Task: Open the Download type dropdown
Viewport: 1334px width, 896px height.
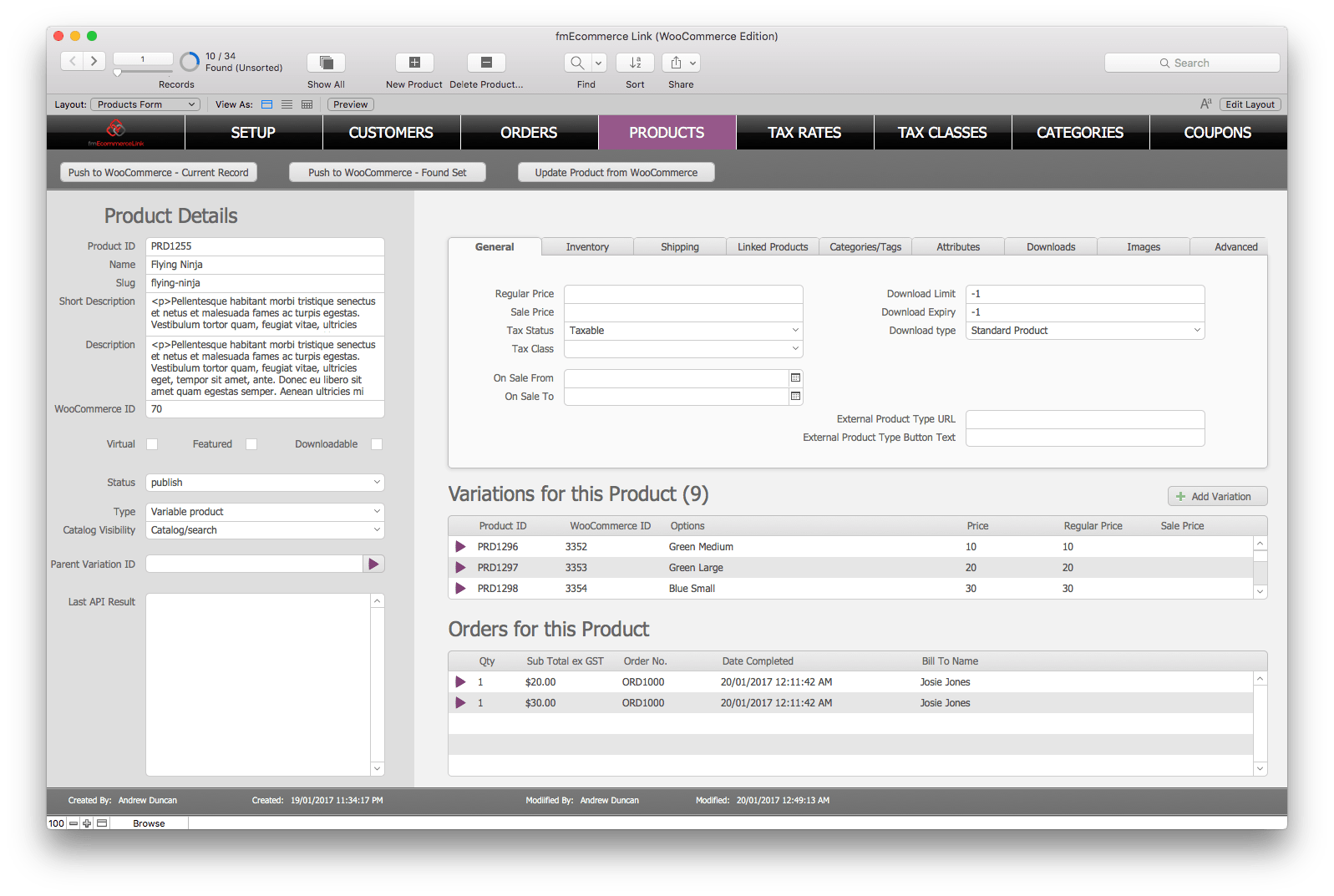Action: tap(1085, 331)
